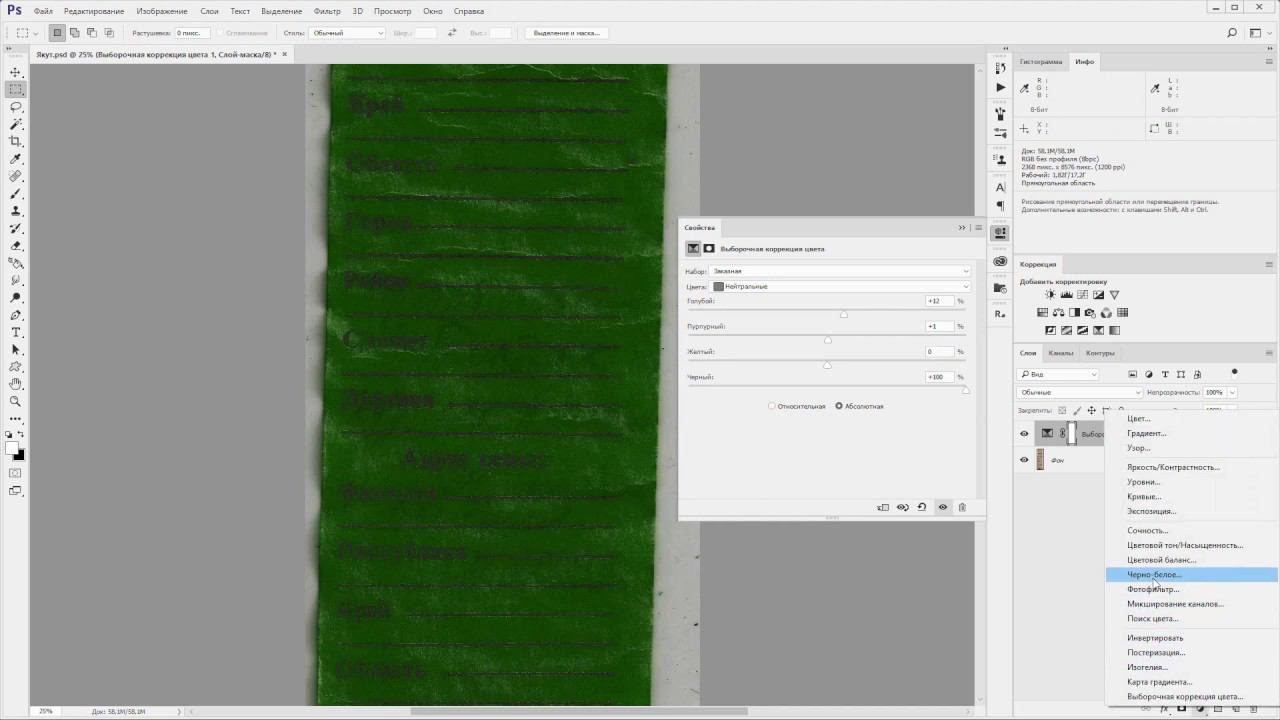Collapse the Properties panel double arrows
1280x720 pixels.
point(962,227)
